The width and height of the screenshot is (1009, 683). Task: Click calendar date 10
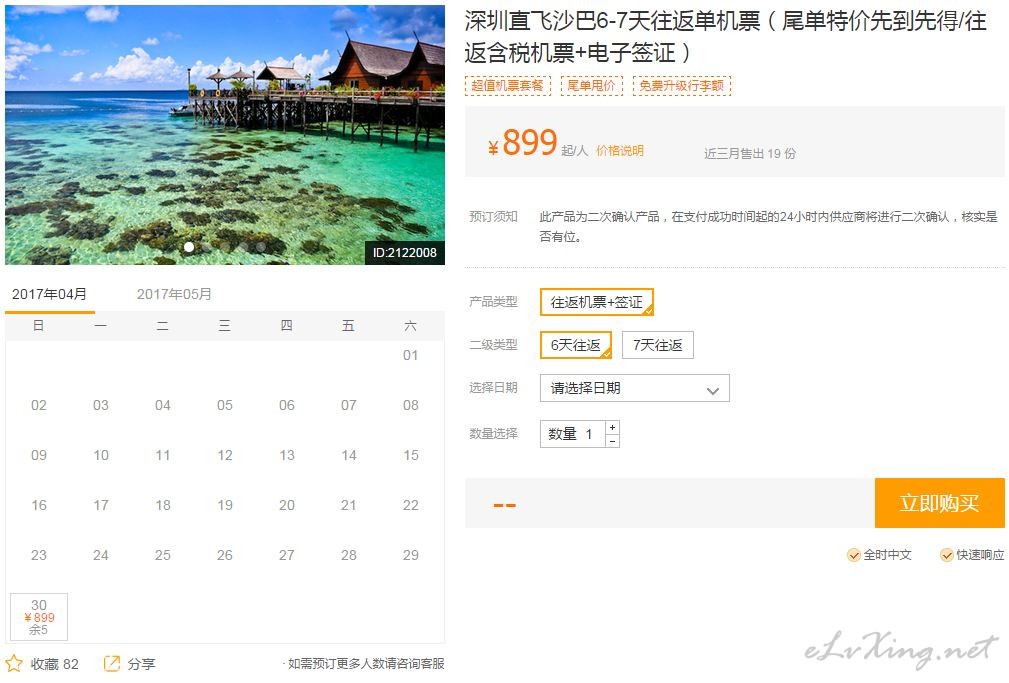coord(101,455)
